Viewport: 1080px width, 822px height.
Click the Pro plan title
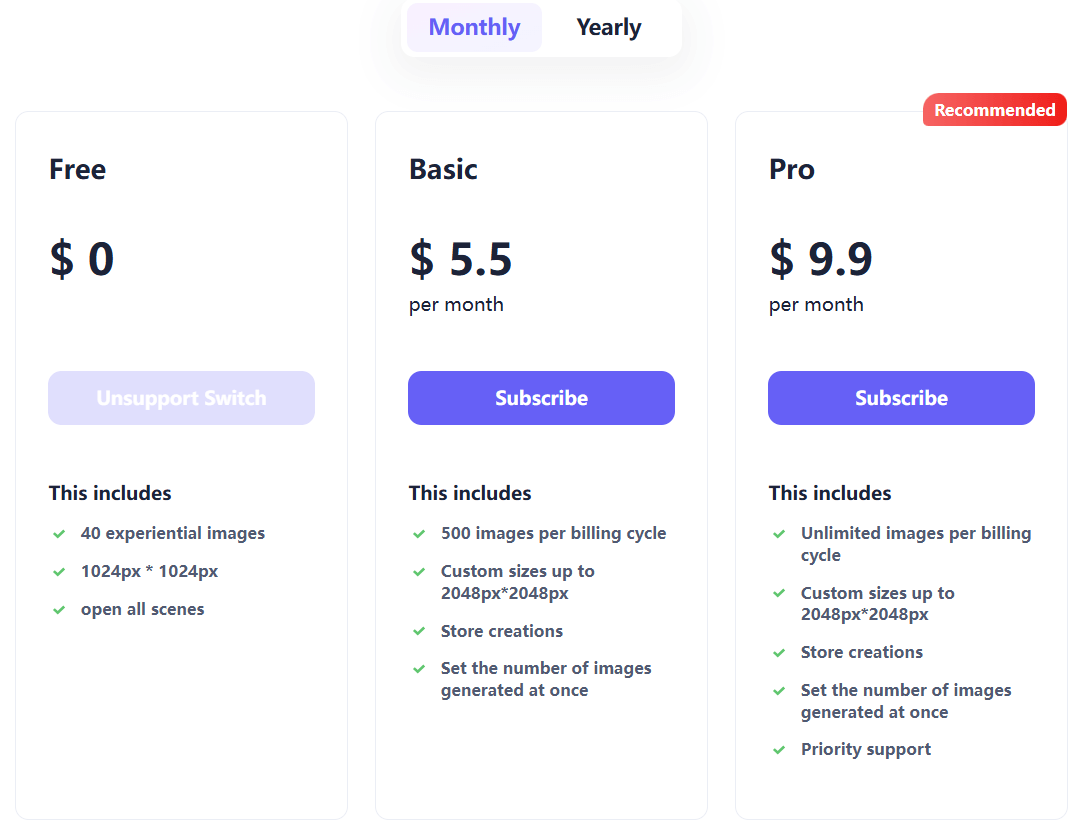pyautogui.click(x=791, y=169)
